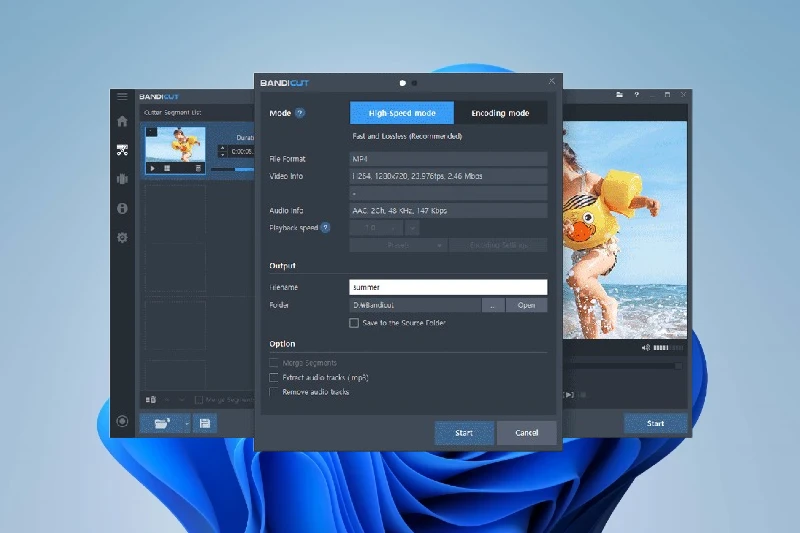Viewport: 800px width, 533px height.
Task: Toggle the speaker mute icon under preview
Action: 645,348
